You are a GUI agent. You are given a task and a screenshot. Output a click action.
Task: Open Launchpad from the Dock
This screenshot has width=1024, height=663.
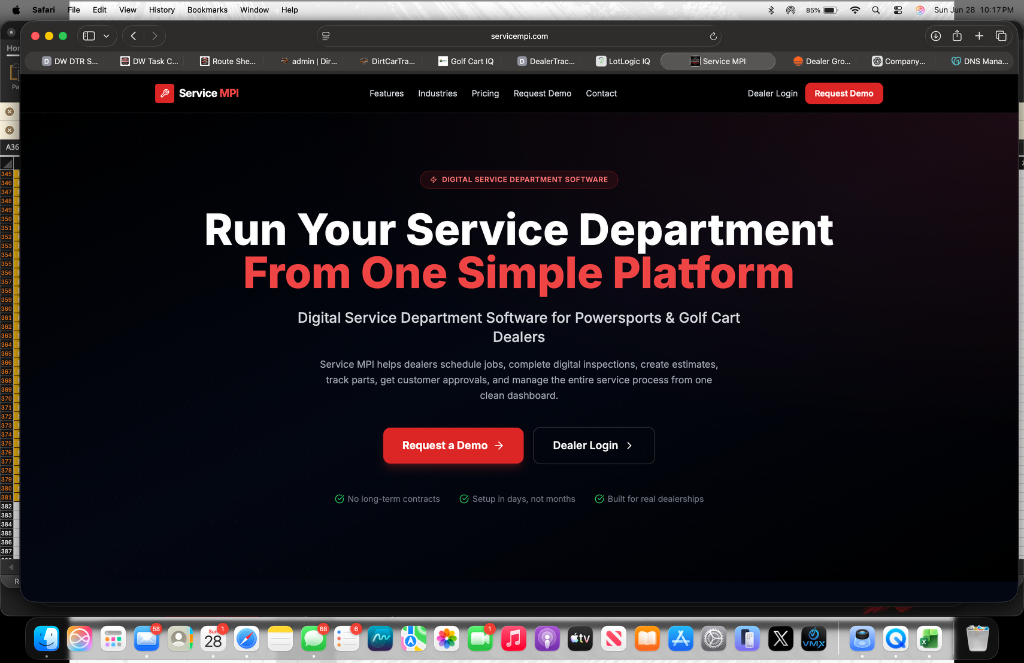113,639
